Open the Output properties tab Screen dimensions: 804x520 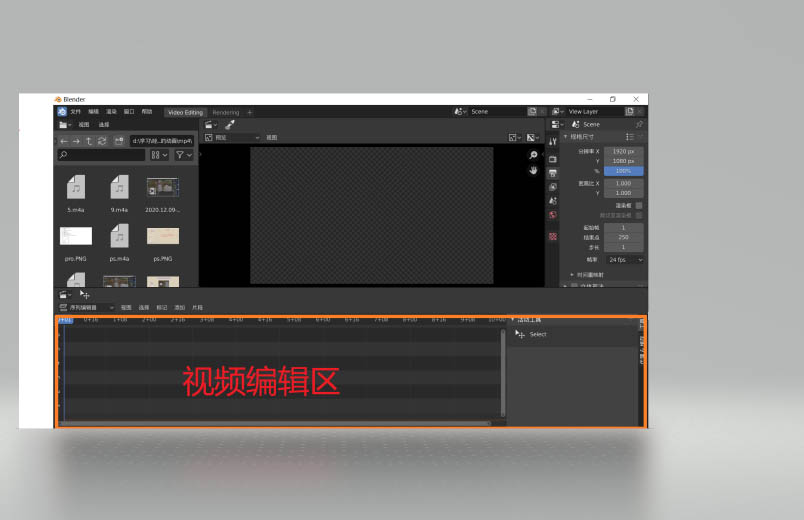click(553, 173)
